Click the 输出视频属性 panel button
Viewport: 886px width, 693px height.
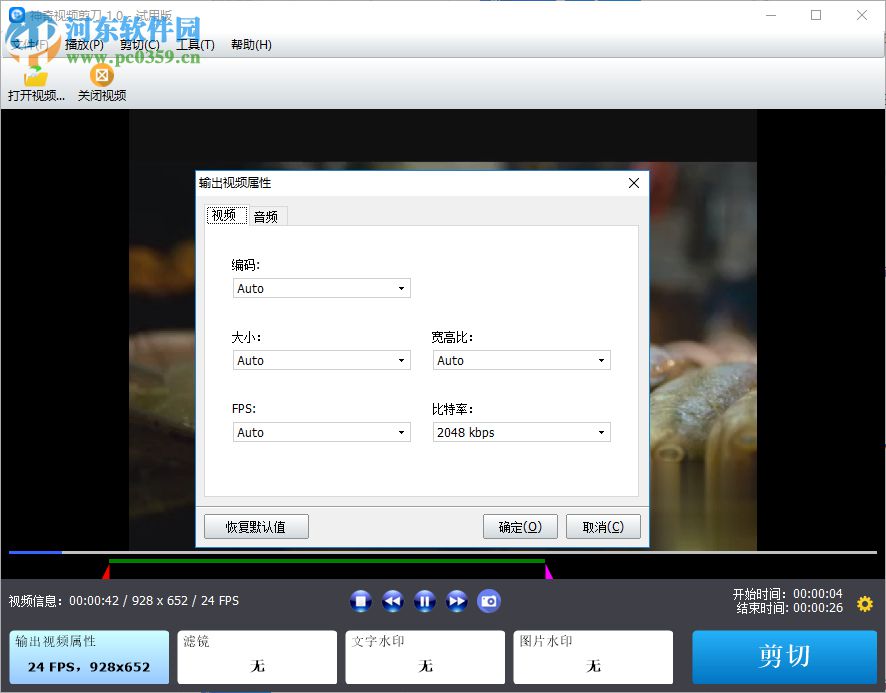89,657
